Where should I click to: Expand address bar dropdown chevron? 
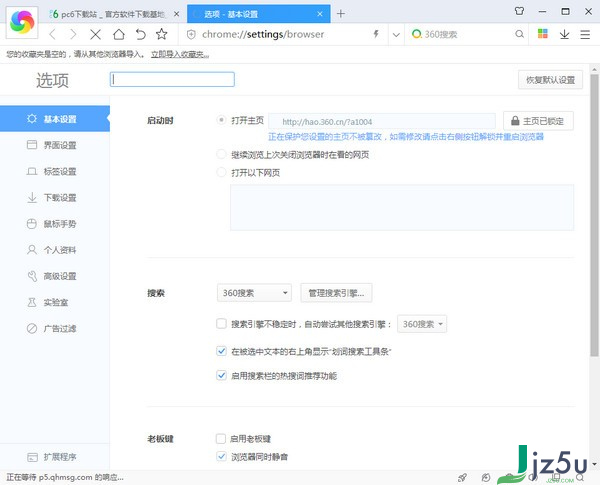[x=396, y=35]
